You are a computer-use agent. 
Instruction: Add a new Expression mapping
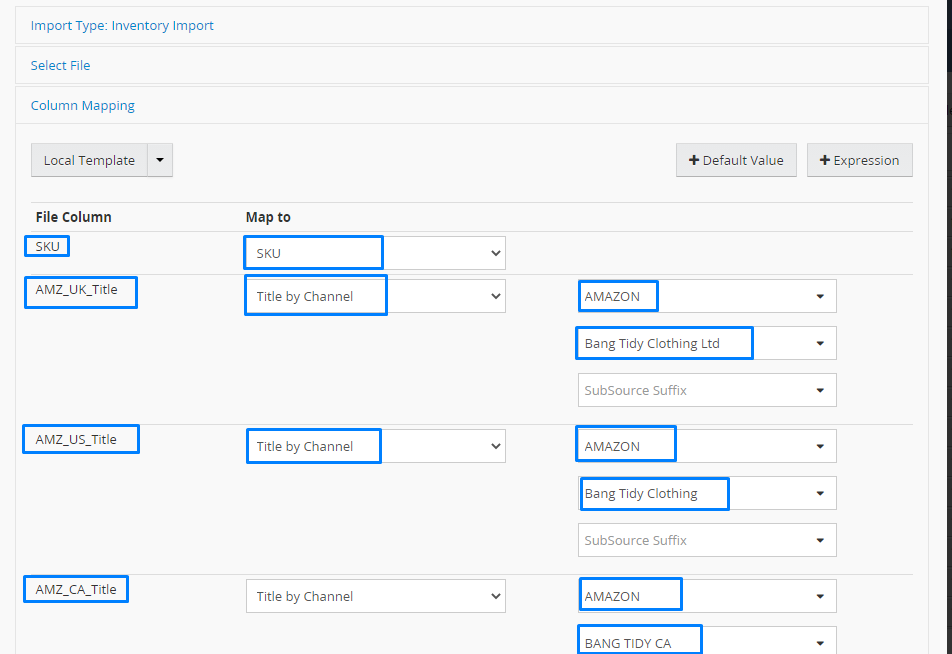point(860,160)
